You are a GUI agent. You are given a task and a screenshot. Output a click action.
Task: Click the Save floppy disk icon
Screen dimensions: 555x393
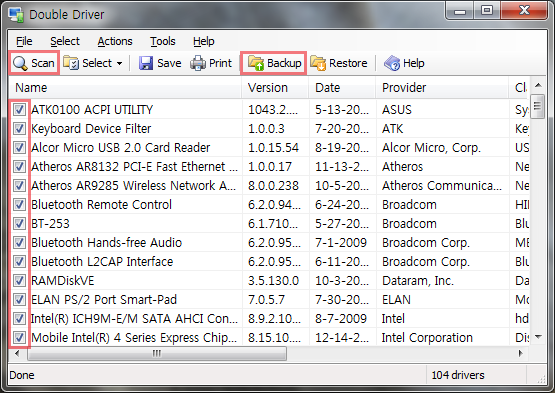(x=146, y=63)
